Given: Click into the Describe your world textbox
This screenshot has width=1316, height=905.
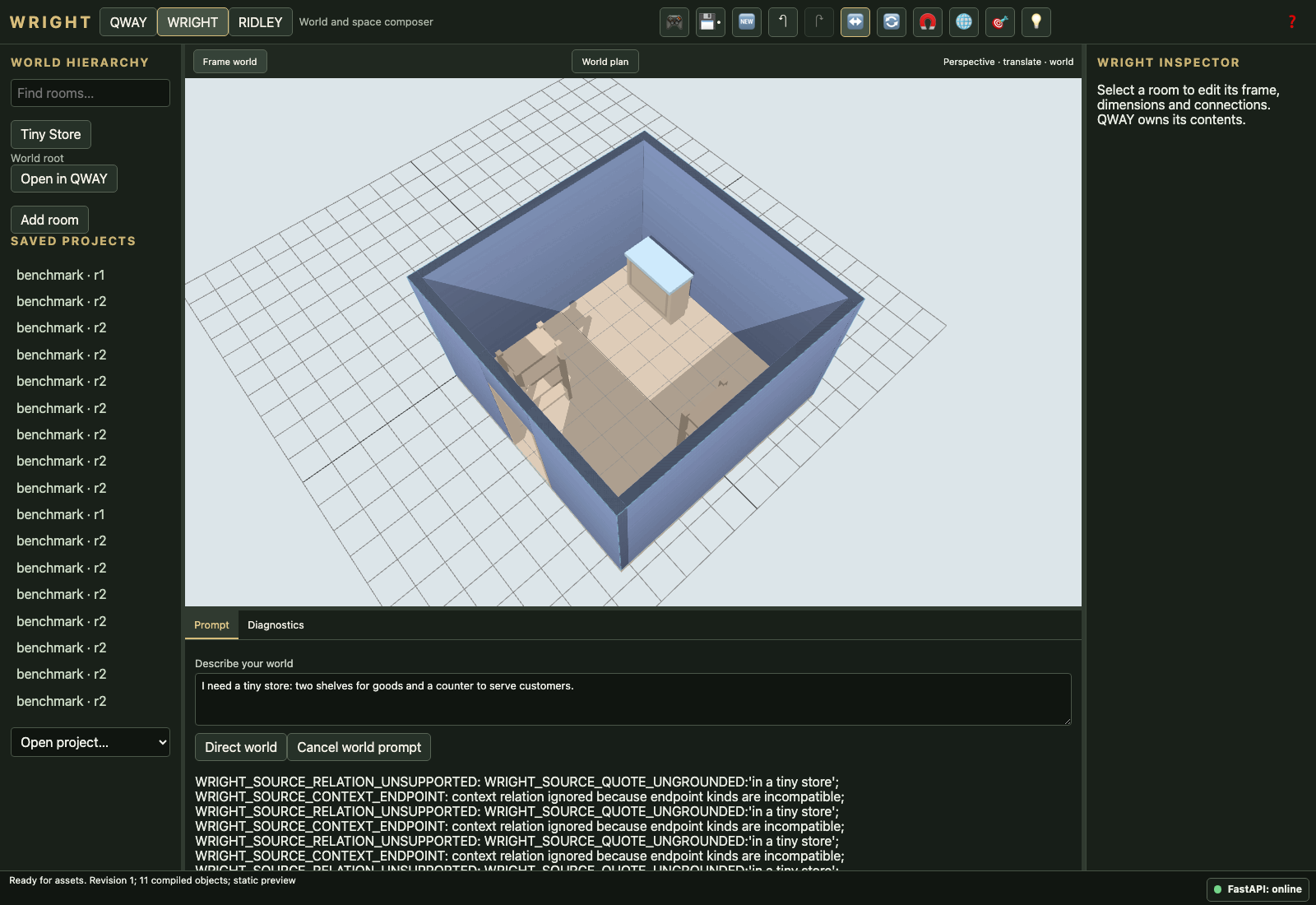Looking at the screenshot, I should click(633, 699).
